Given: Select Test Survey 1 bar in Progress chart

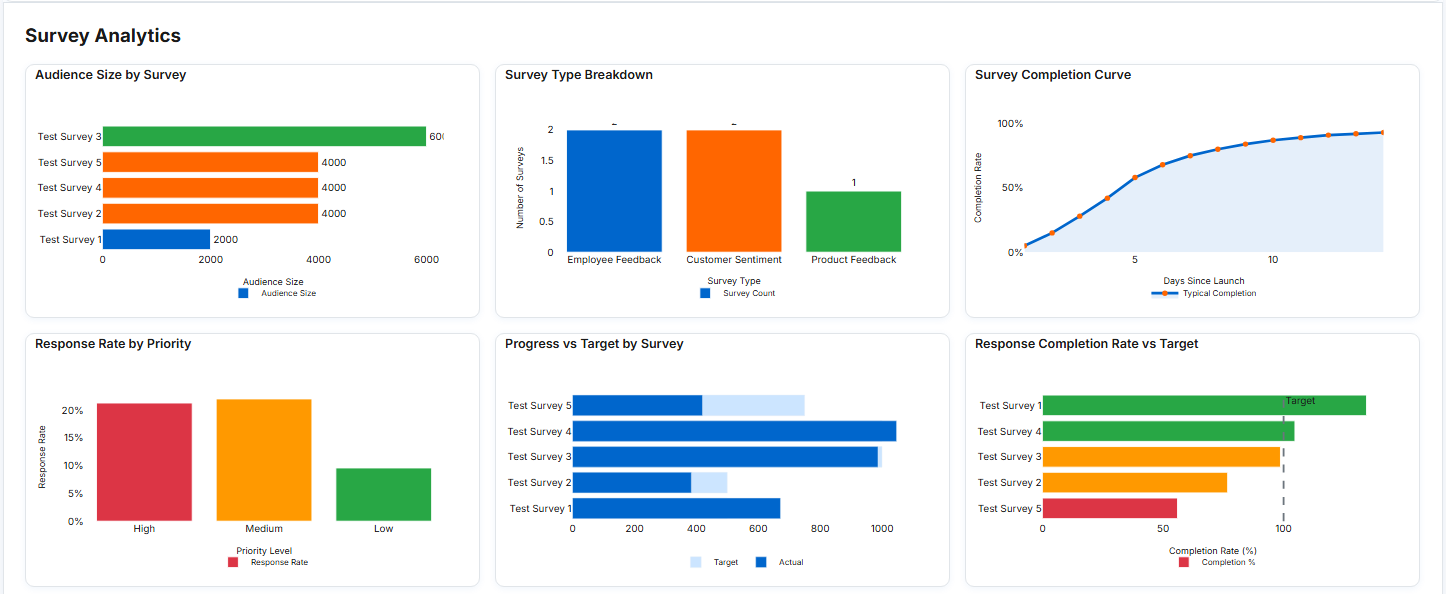Looking at the screenshot, I should 676,508.
